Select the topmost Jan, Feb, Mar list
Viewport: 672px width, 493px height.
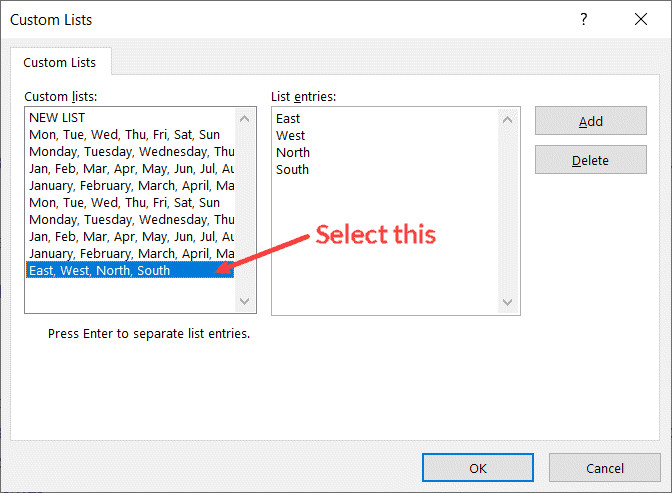[x=130, y=169]
